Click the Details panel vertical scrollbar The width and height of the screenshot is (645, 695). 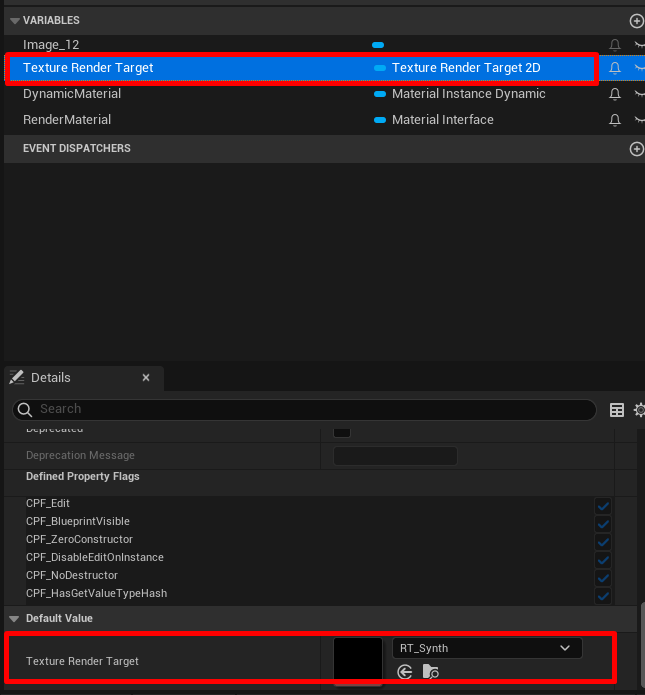[641, 645]
